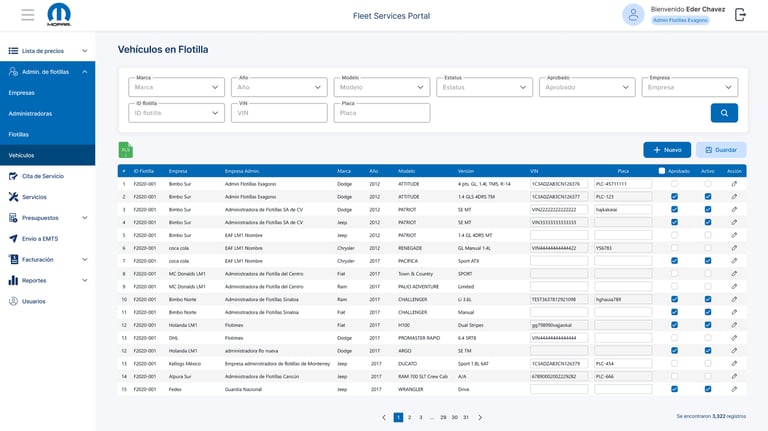Screen dimensions: 768x431
Task: Click the Admin Flotillas Exagono badge
Action: pos(680,20)
